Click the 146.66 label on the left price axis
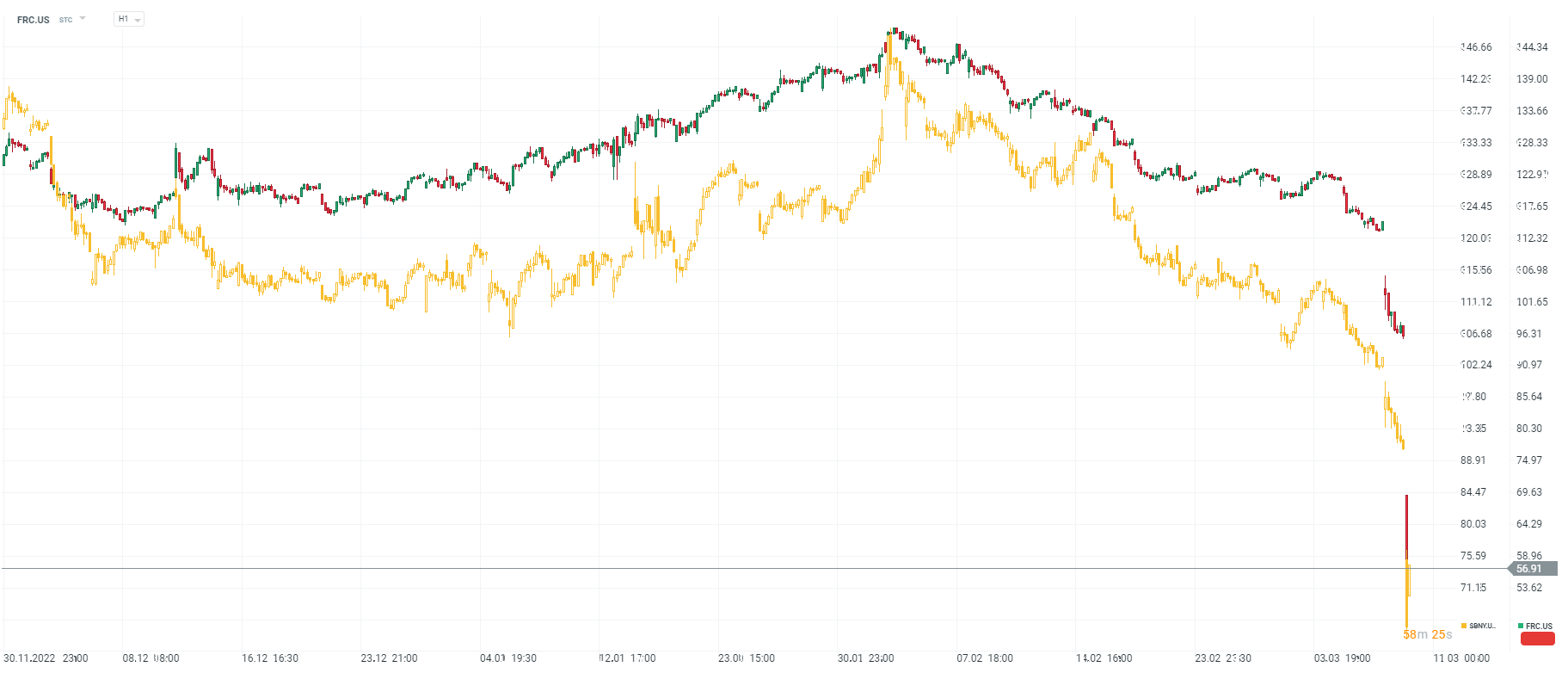1568x673 pixels. pos(1476,47)
